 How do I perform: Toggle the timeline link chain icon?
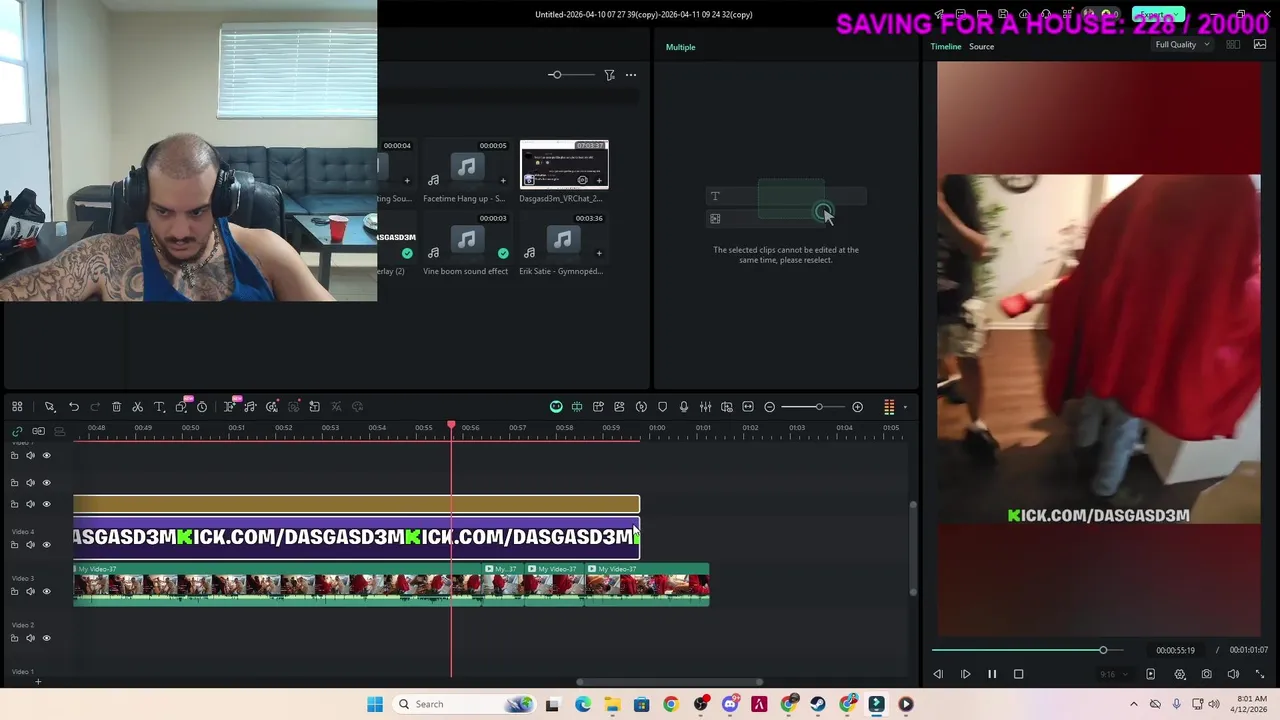click(x=17, y=431)
